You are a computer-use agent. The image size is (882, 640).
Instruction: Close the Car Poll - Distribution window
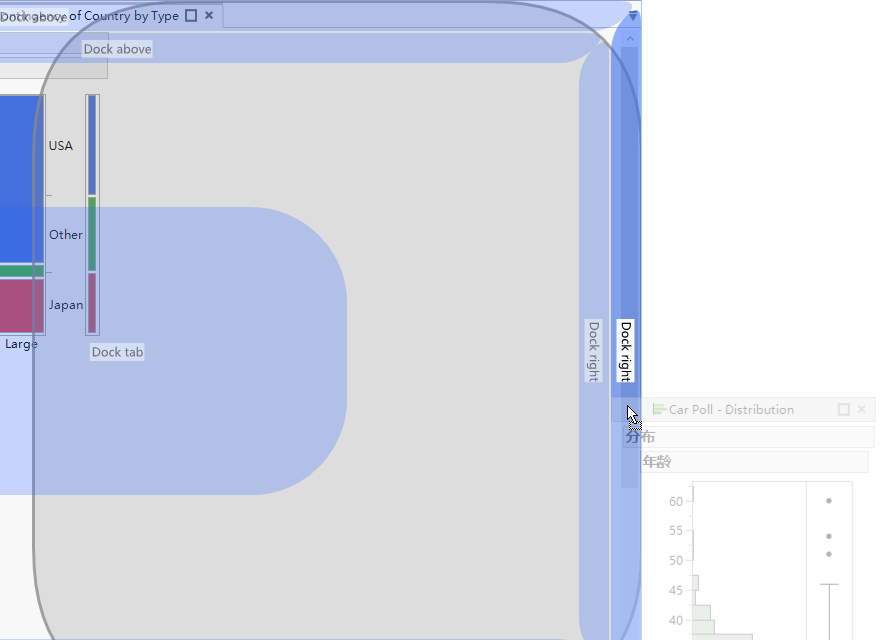[862, 409]
